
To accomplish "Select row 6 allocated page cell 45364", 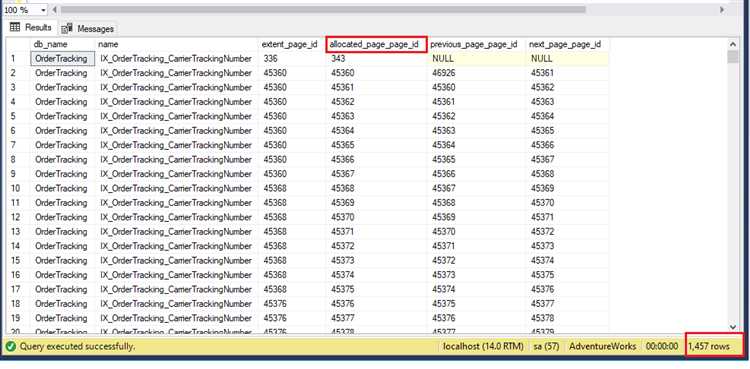I will [376, 131].
